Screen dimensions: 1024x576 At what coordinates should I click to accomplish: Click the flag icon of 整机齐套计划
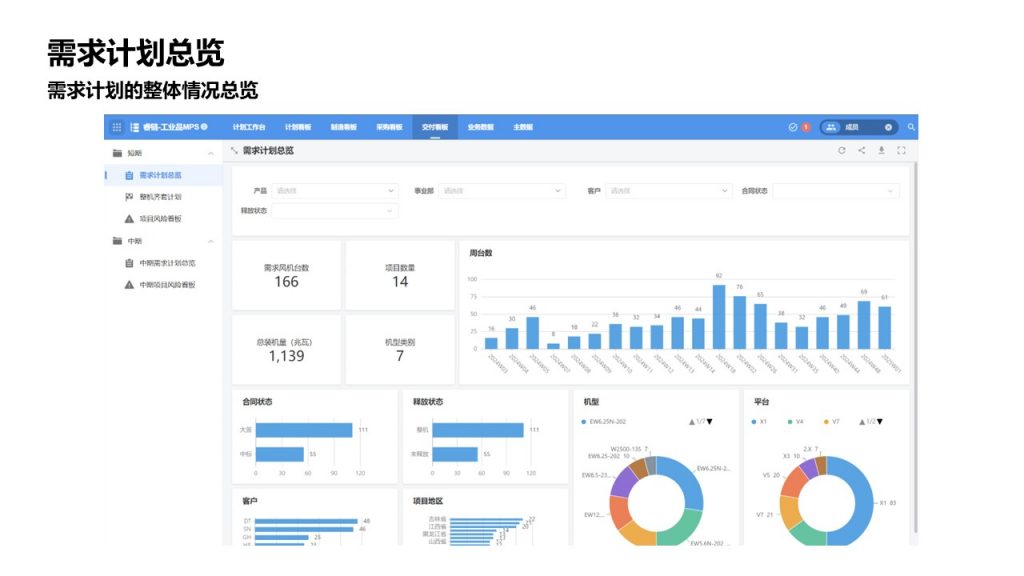coord(129,197)
